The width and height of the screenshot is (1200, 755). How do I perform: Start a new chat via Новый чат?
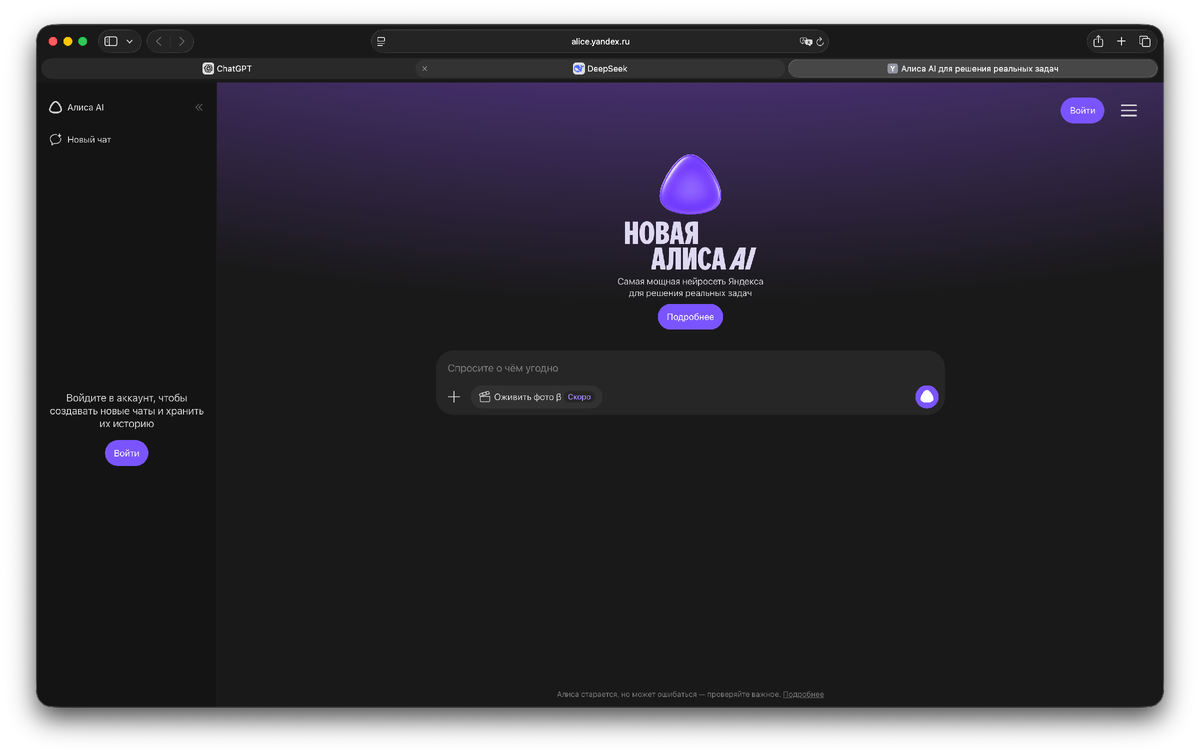pos(80,140)
